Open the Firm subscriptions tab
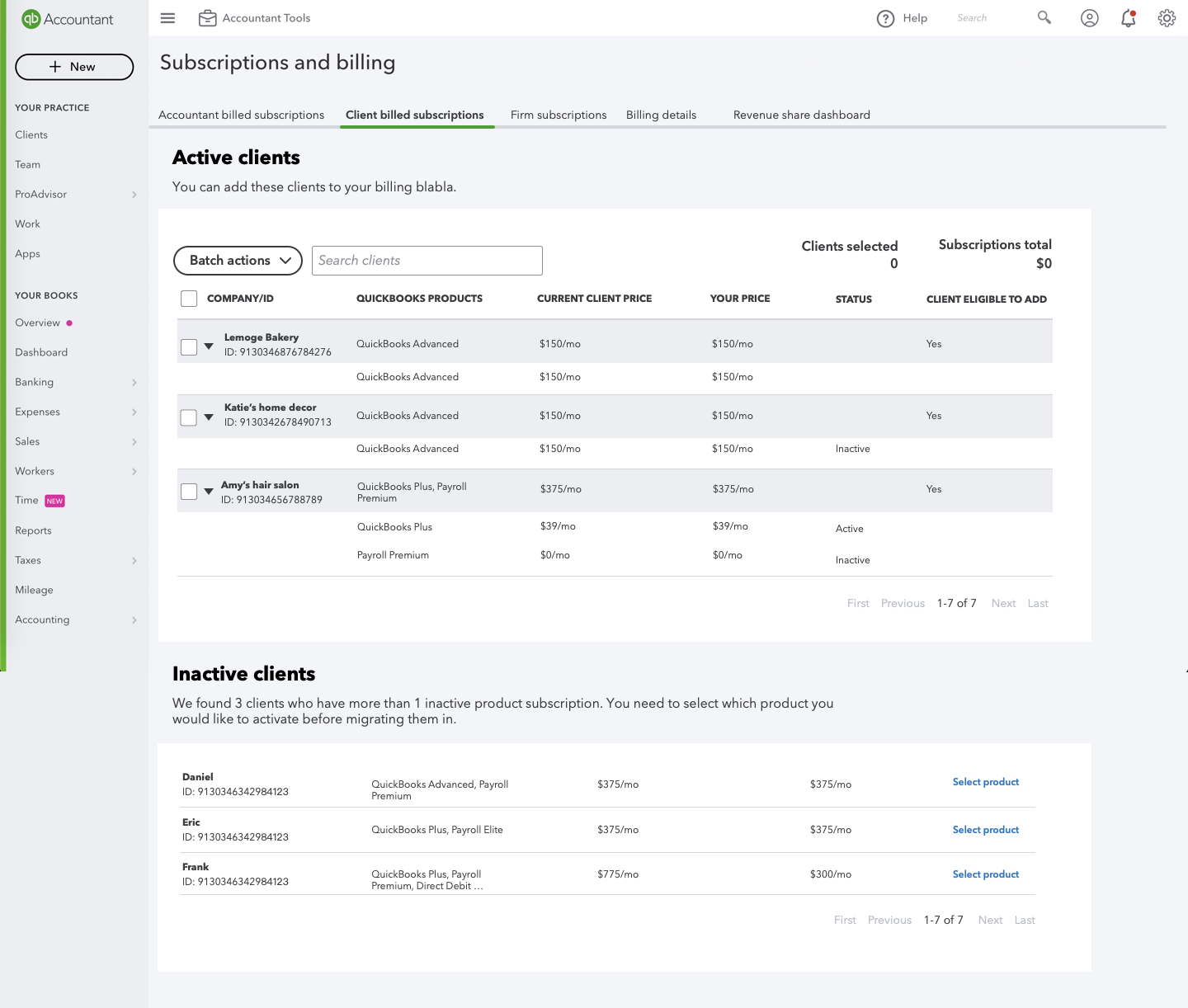Screen dimensions: 1188x1008 point(559,115)
